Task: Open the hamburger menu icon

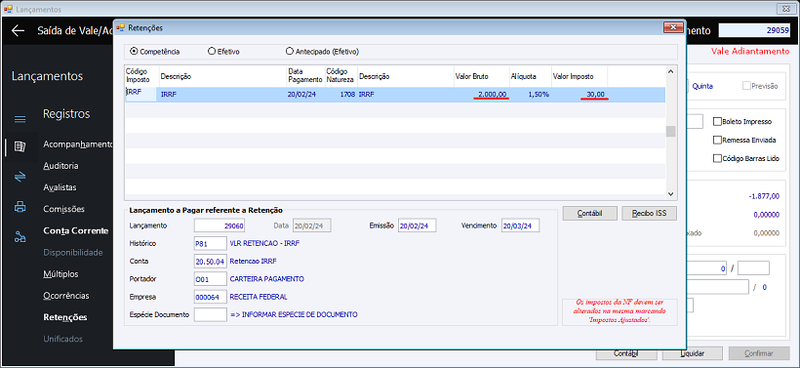Action: click(20, 119)
